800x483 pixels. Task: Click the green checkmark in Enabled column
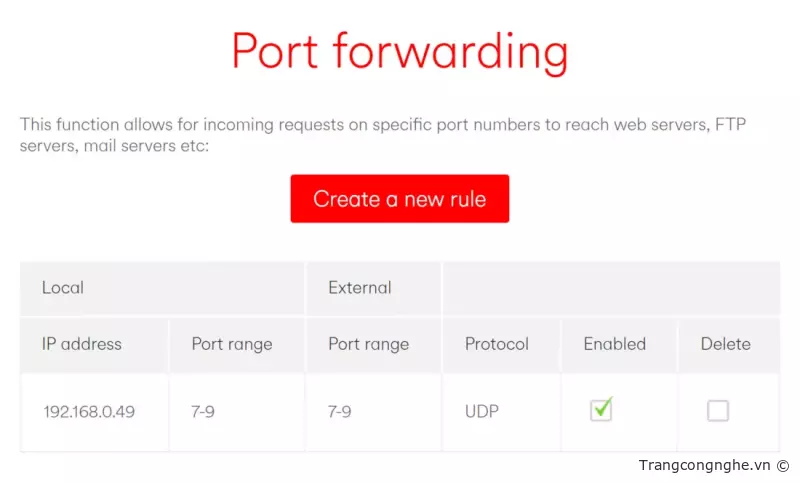(x=602, y=408)
